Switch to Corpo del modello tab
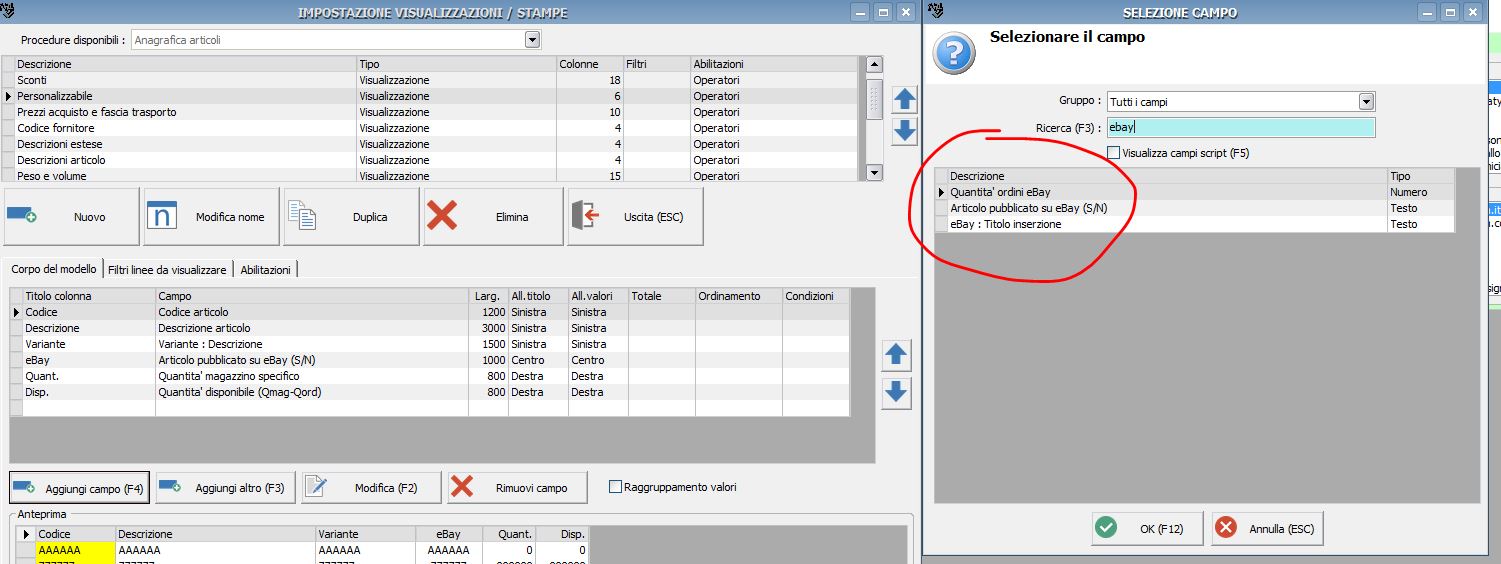The image size is (1501, 564). [x=54, y=269]
